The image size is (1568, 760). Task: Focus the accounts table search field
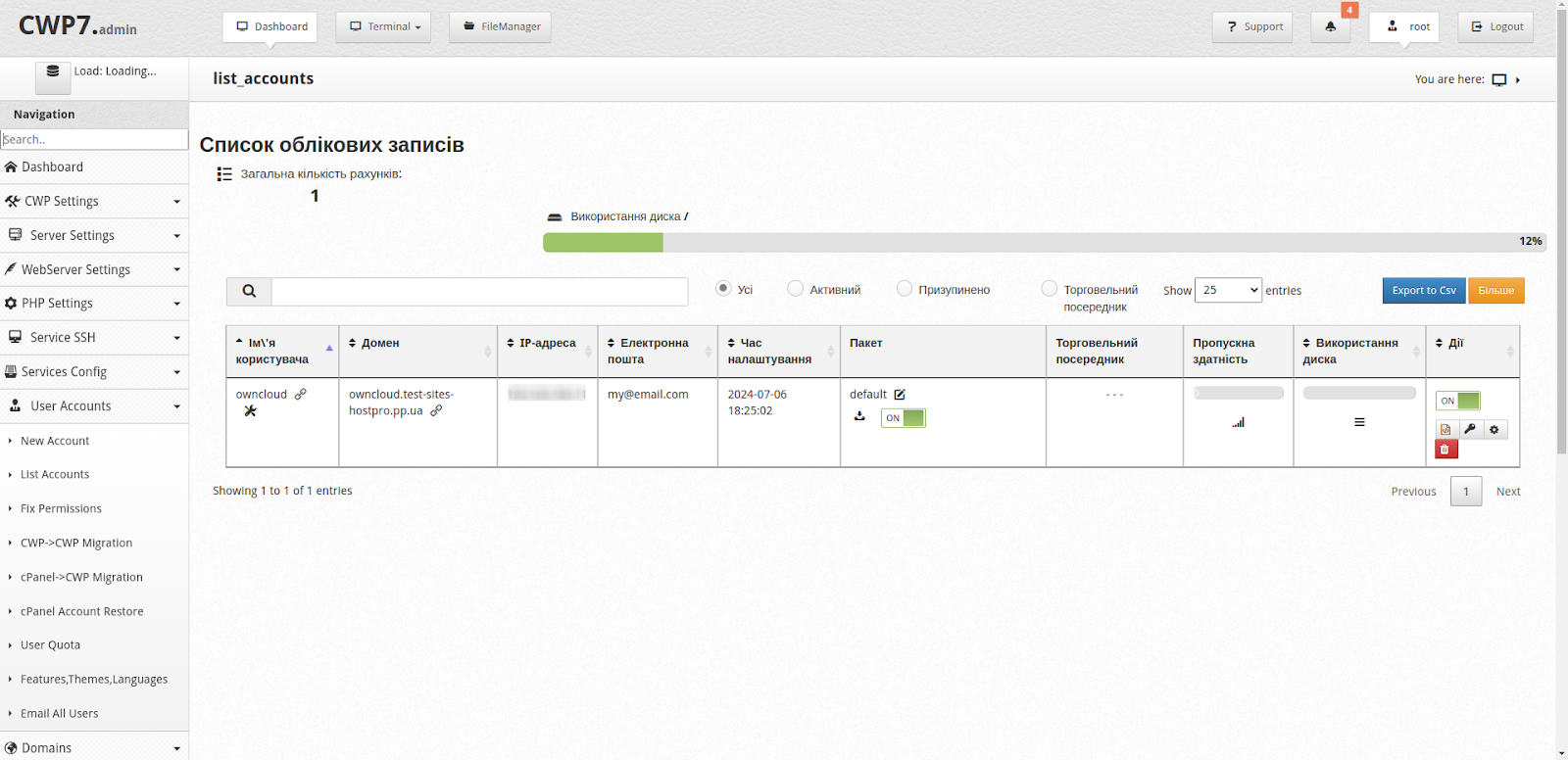coord(479,291)
